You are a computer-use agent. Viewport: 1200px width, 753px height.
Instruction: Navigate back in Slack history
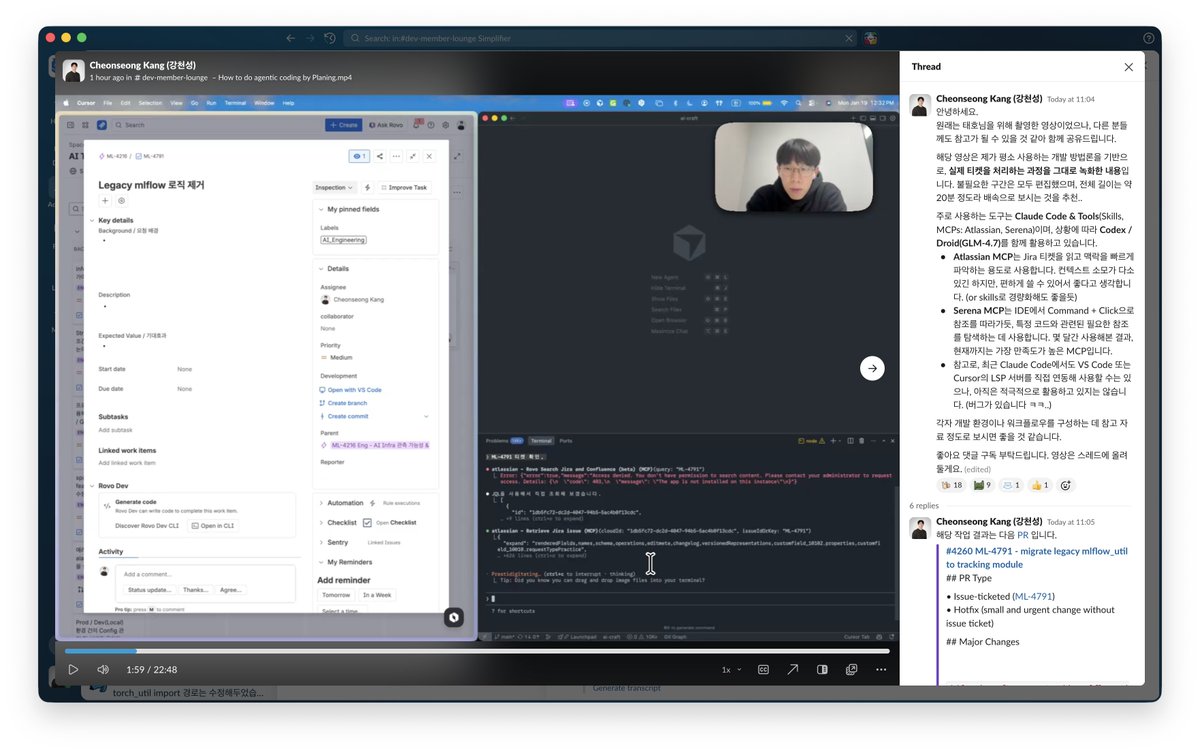290,38
